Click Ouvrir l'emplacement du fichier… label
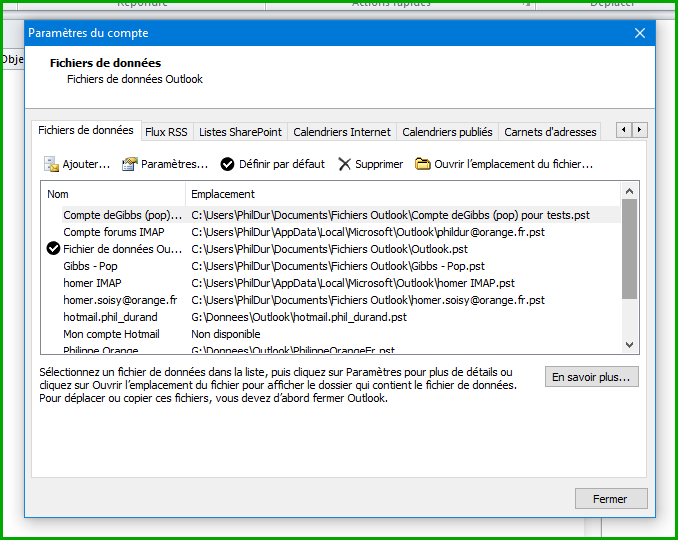 513,164
